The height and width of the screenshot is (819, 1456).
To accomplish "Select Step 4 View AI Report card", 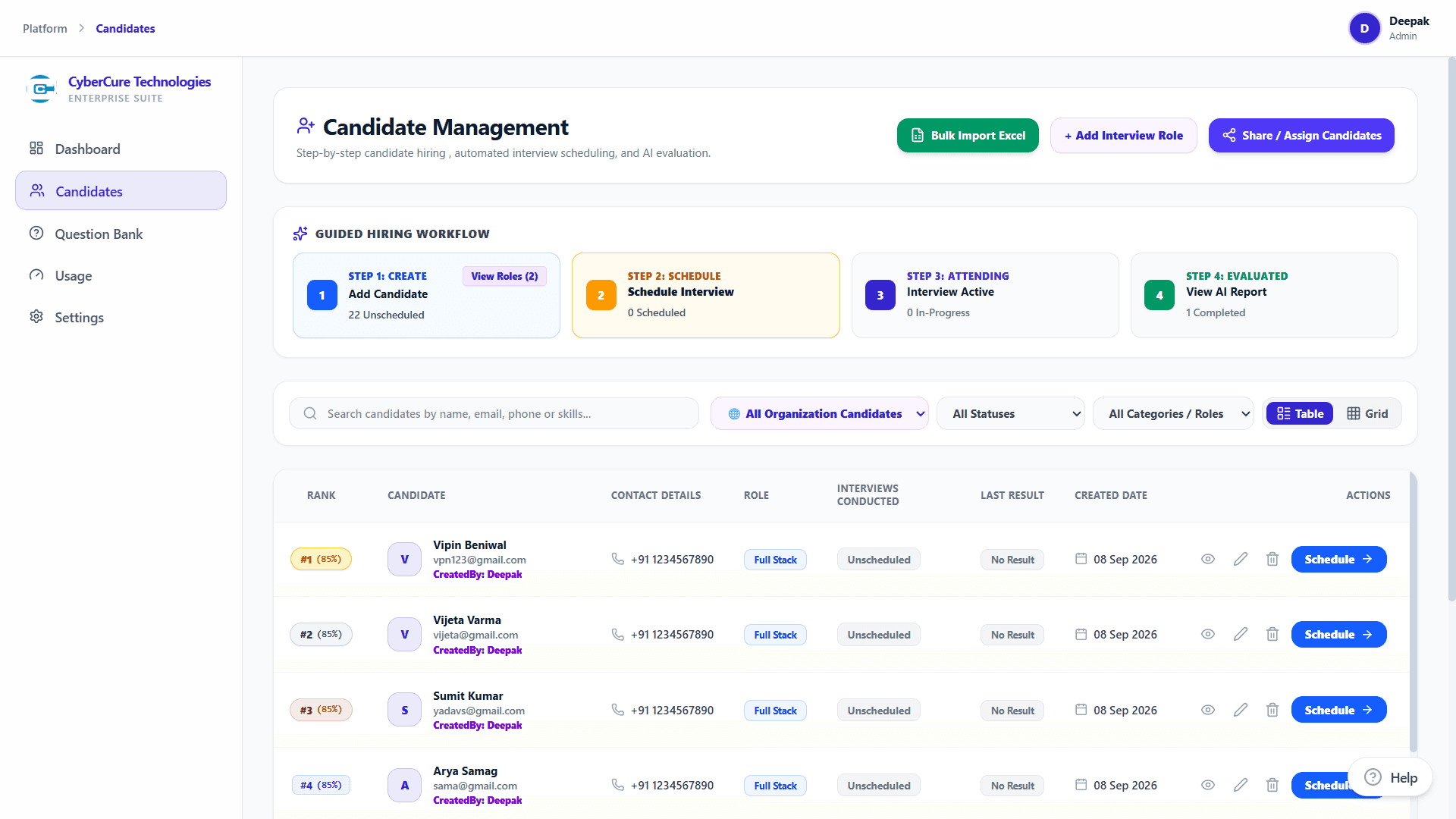I will tap(1264, 295).
